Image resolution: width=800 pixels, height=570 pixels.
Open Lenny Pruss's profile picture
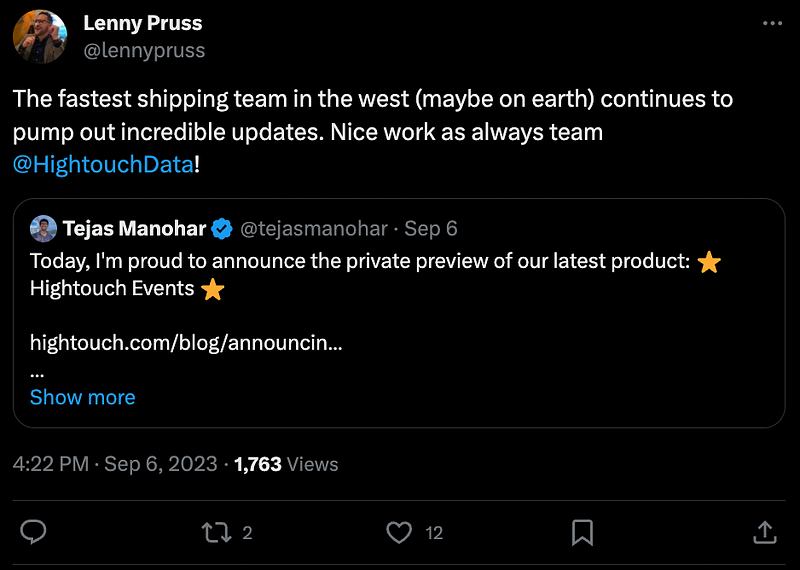[x=40, y=37]
